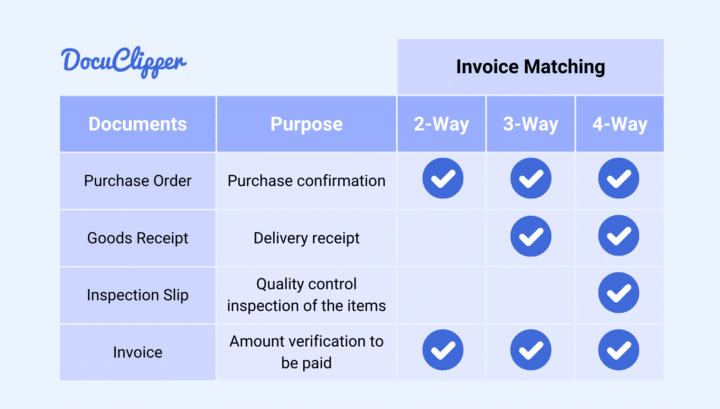The height and width of the screenshot is (409, 720).
Task: Select the 2-Way column header
Action: (441, 124)
